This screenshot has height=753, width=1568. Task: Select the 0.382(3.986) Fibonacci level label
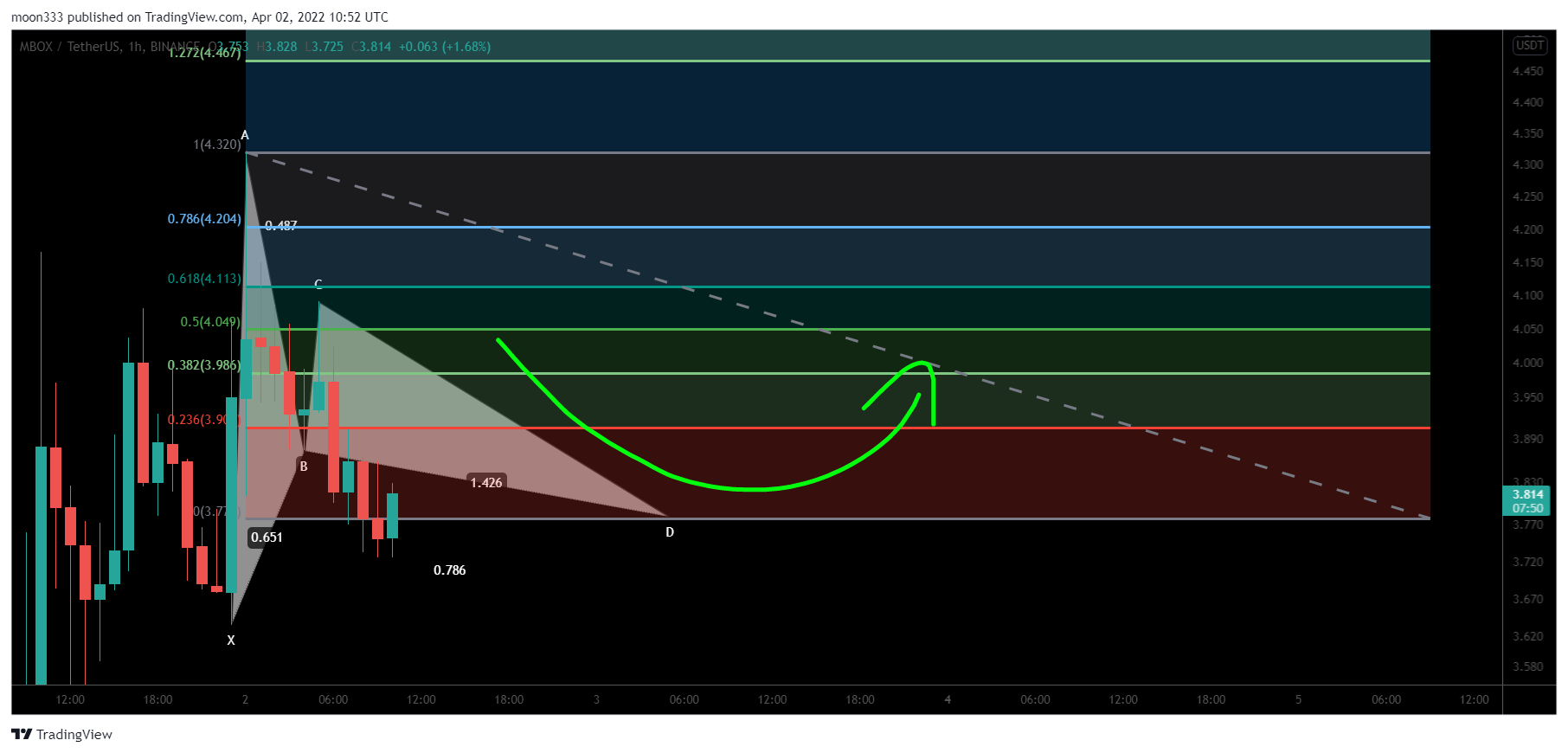click(x=204, y=365)
